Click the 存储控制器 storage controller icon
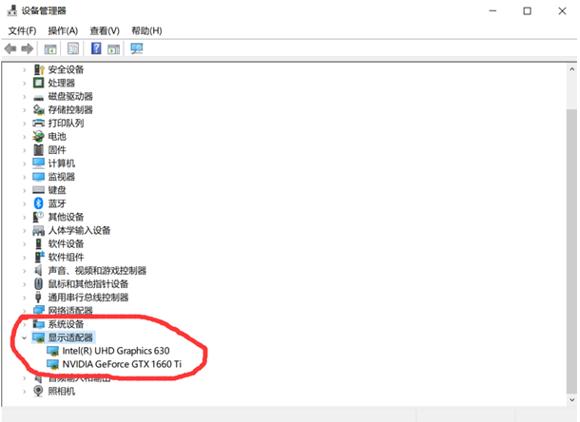Viewport: 580px width, 422px height. (38, 110)
